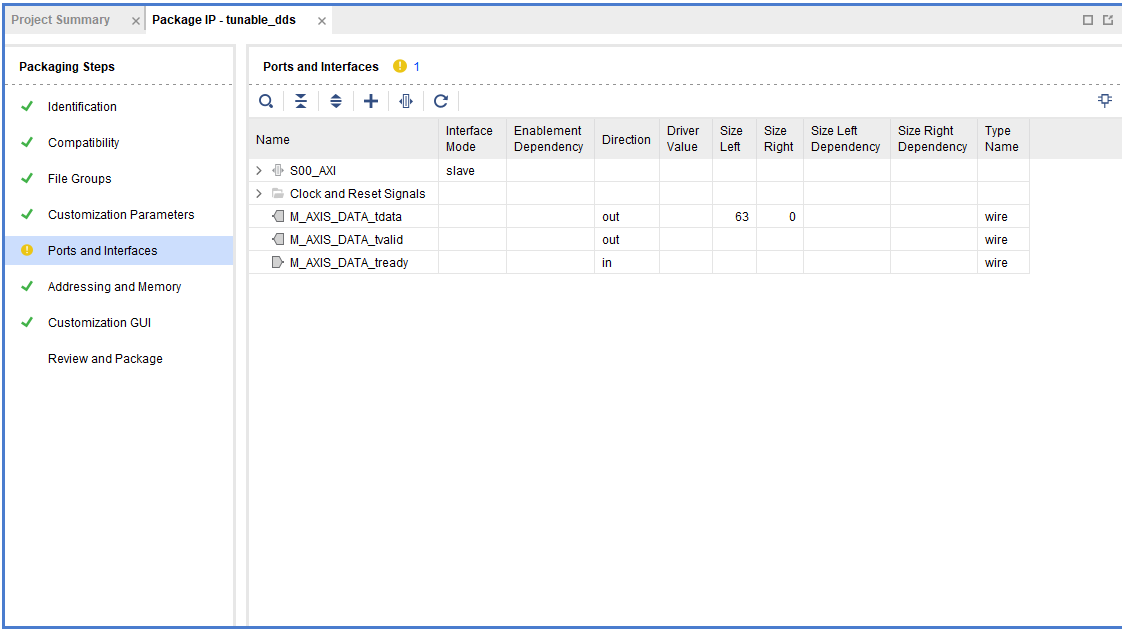Click the slave interface mode cell
This screenshot has width=1122, height=634.
[472, 170]
